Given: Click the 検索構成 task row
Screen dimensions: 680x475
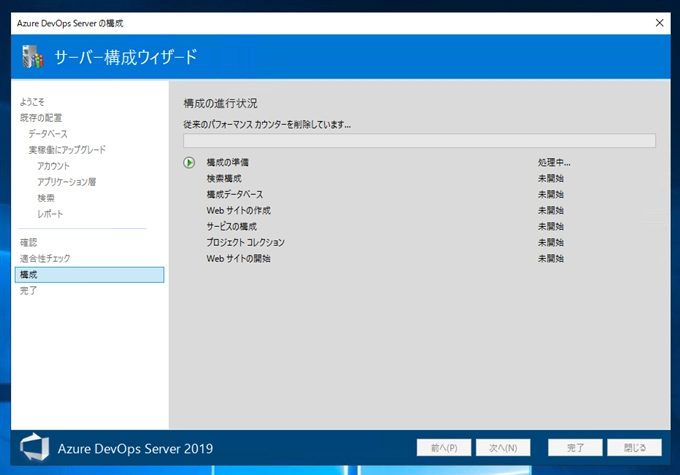Looking at the screenshot, I should [224, 179].
